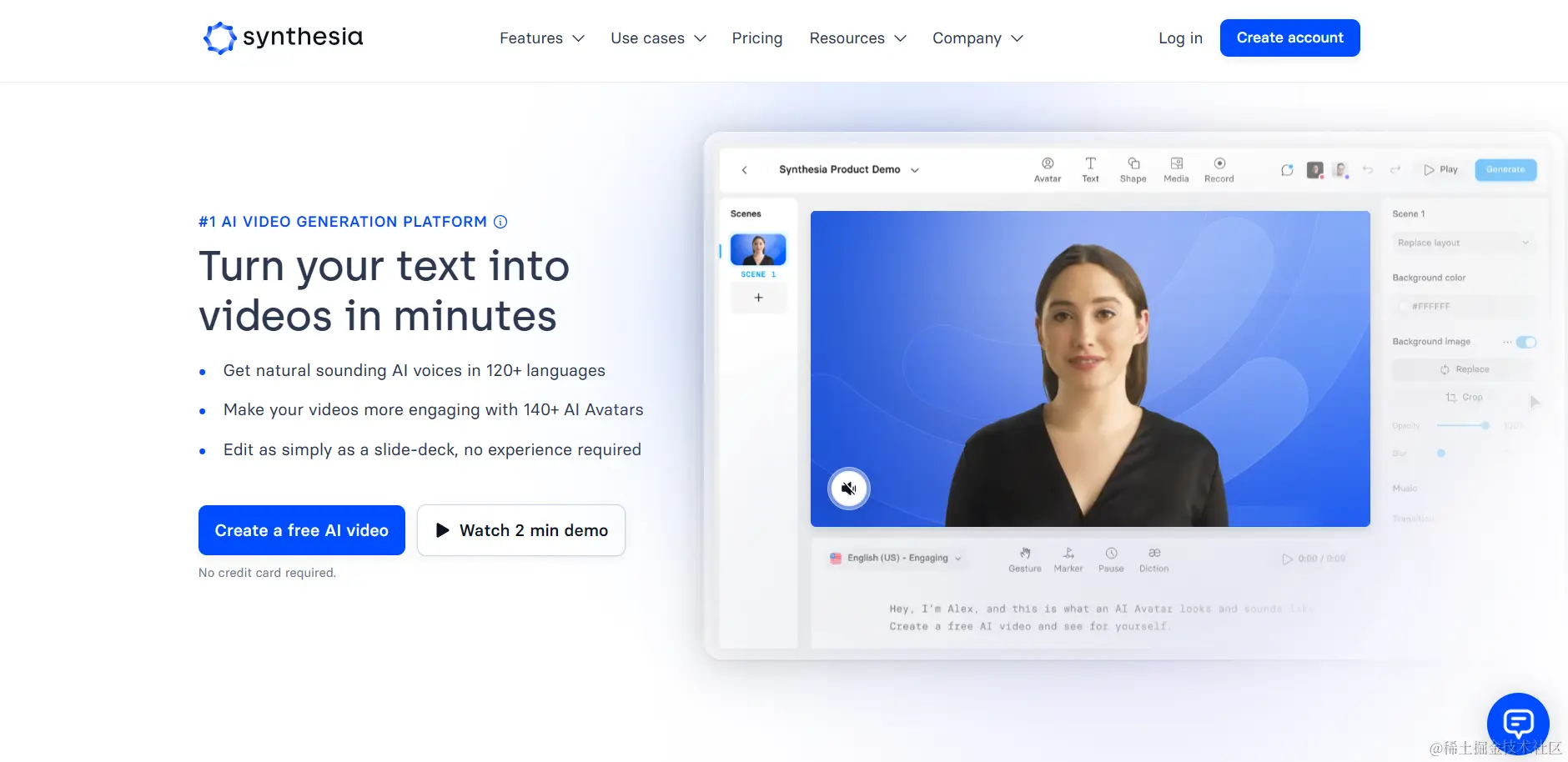This screenshot has width=1568, height=762.
Task: Click the undo arrow in editor
Action: [x=1368, y=170]
